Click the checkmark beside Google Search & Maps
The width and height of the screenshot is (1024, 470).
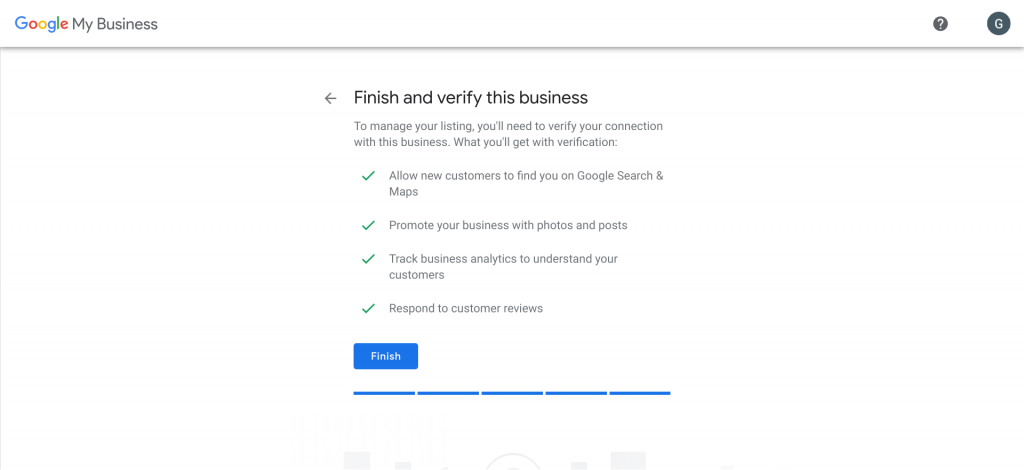click(368, 176)
